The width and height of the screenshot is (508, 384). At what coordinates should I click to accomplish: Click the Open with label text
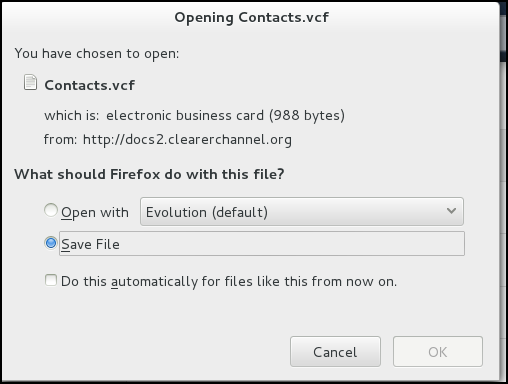point(95,213)
